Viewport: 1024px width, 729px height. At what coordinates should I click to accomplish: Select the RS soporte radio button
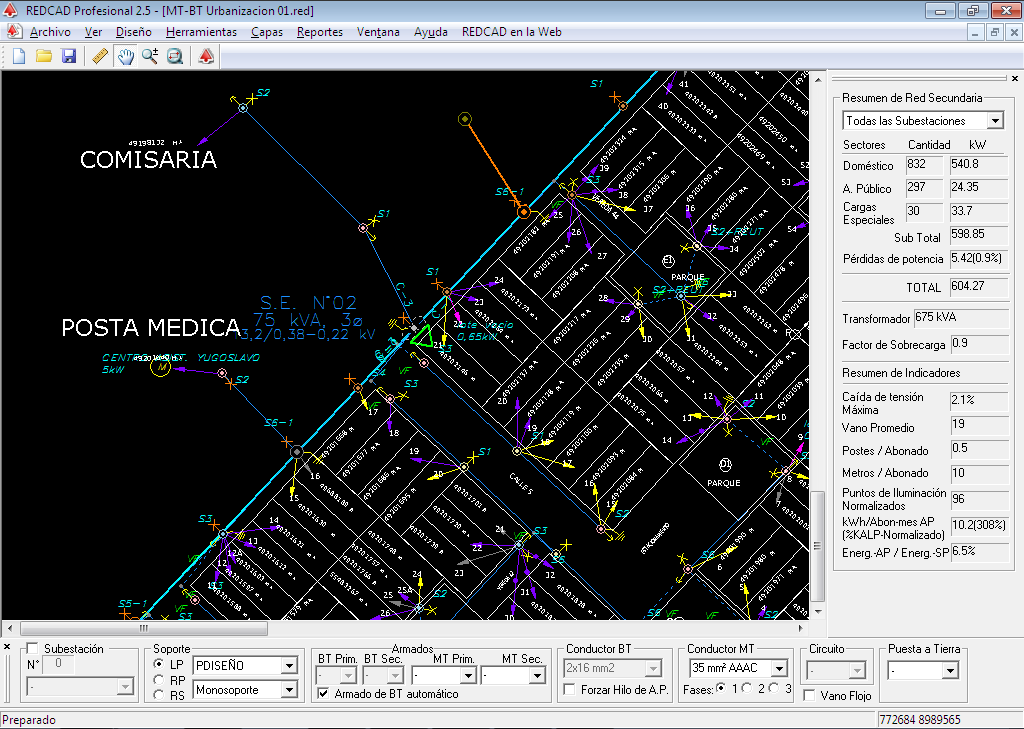159,695
